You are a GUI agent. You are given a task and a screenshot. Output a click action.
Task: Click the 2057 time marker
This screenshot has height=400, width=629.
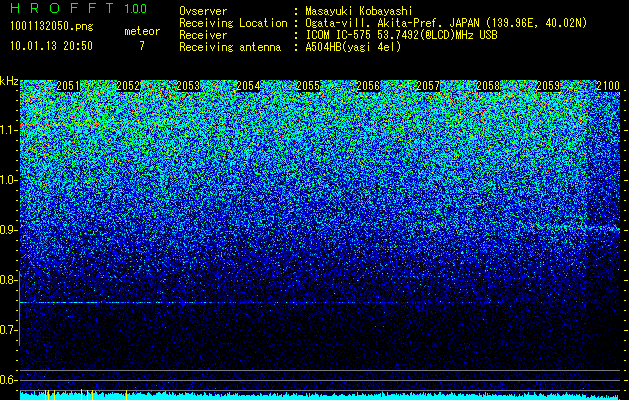[x=428, y=86]
